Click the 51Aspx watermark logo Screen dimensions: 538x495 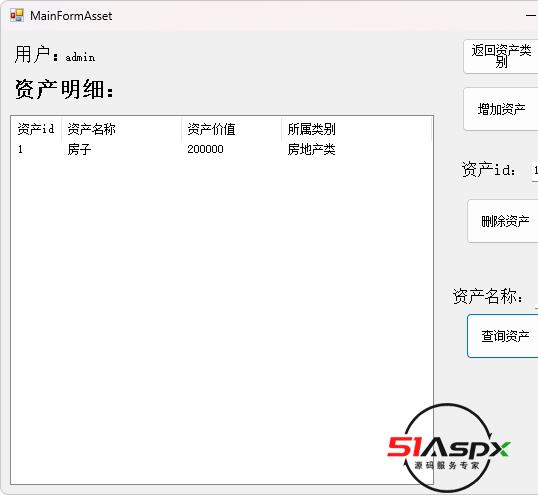pyautogui.click(x=448, y=448)
